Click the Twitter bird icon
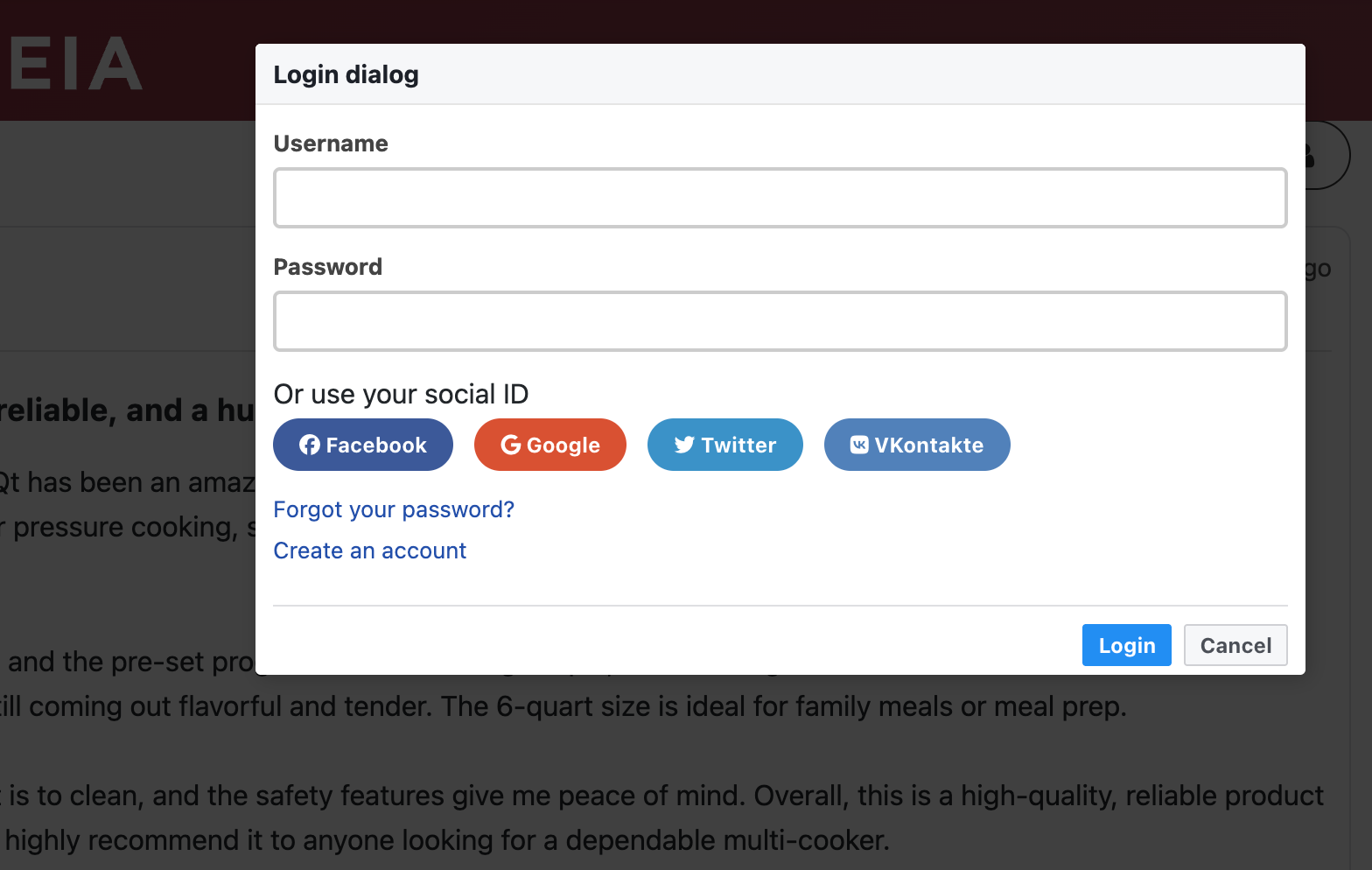The width and height of the screenshot is (1372, 870). 685,445
